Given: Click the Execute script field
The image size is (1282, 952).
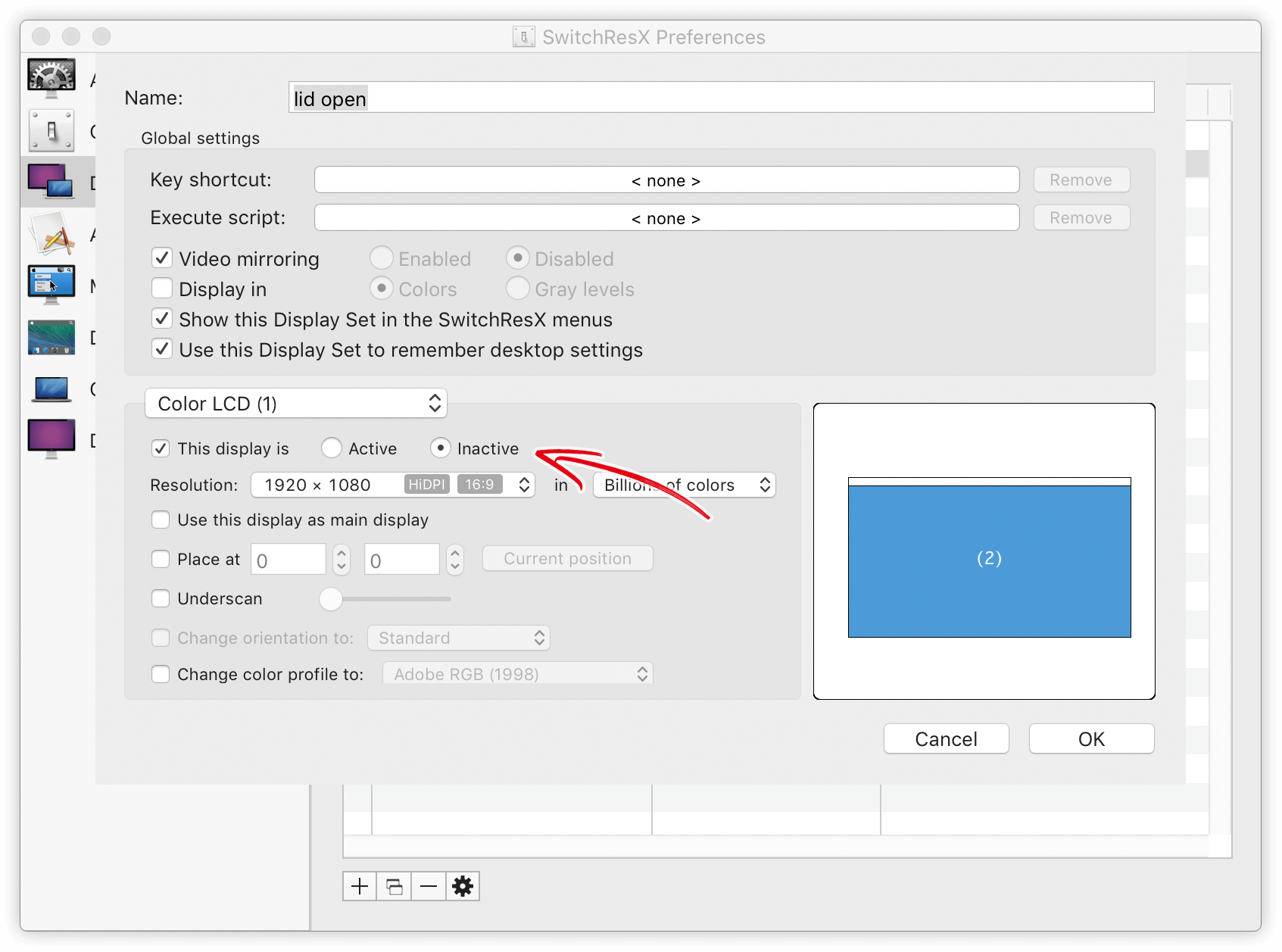Looking at the screenshot, I should point(667,218).
